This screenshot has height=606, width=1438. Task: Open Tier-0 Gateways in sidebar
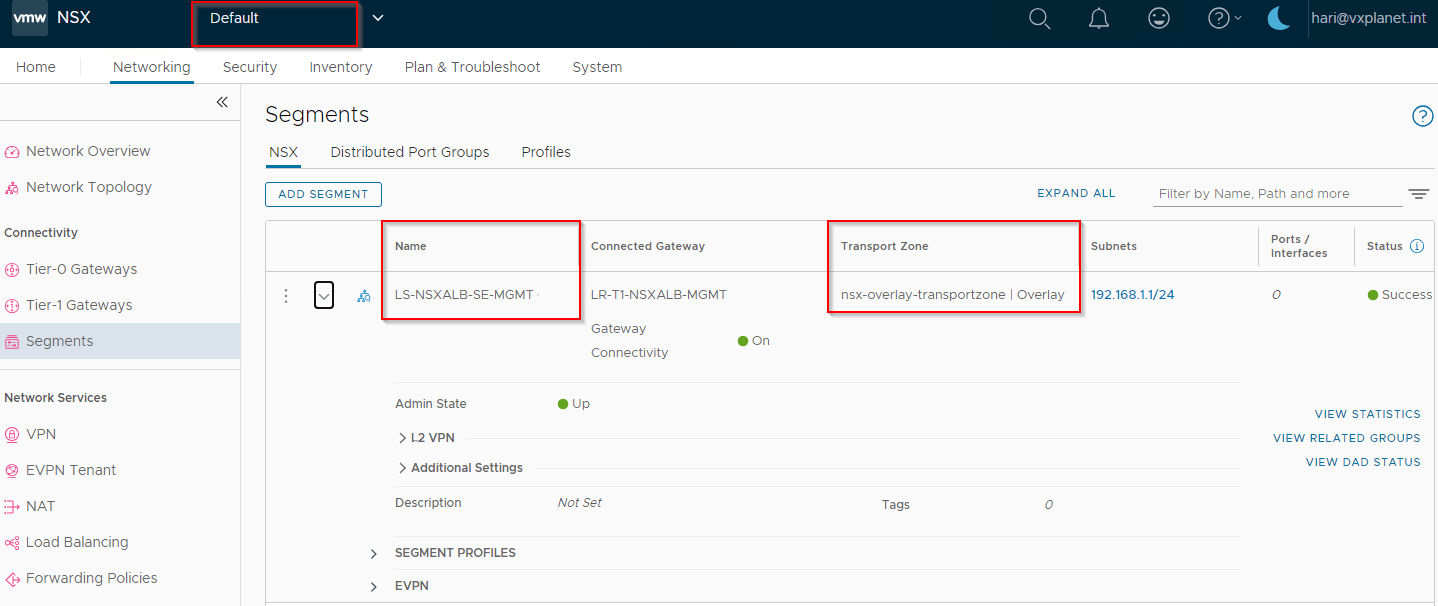82,270
